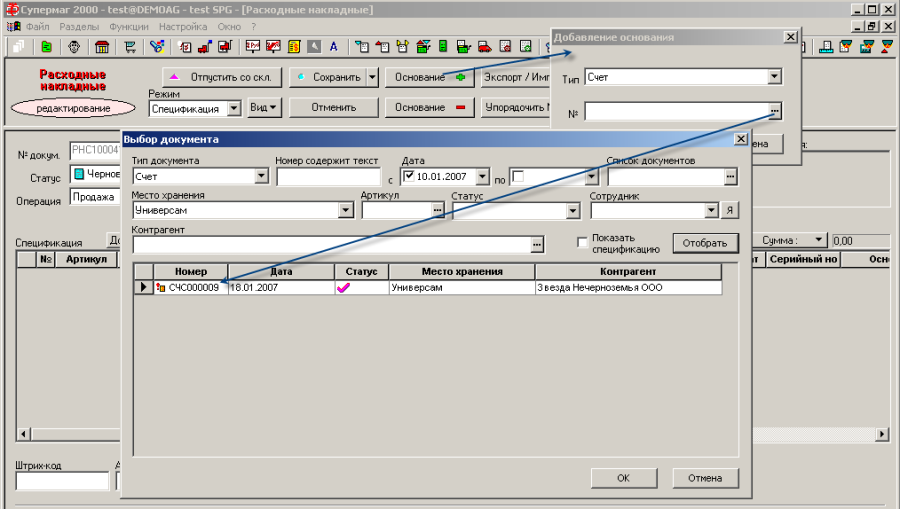Expand the 'Сотрудник' dropdown
Screen dimensions: 900x509
711,211
